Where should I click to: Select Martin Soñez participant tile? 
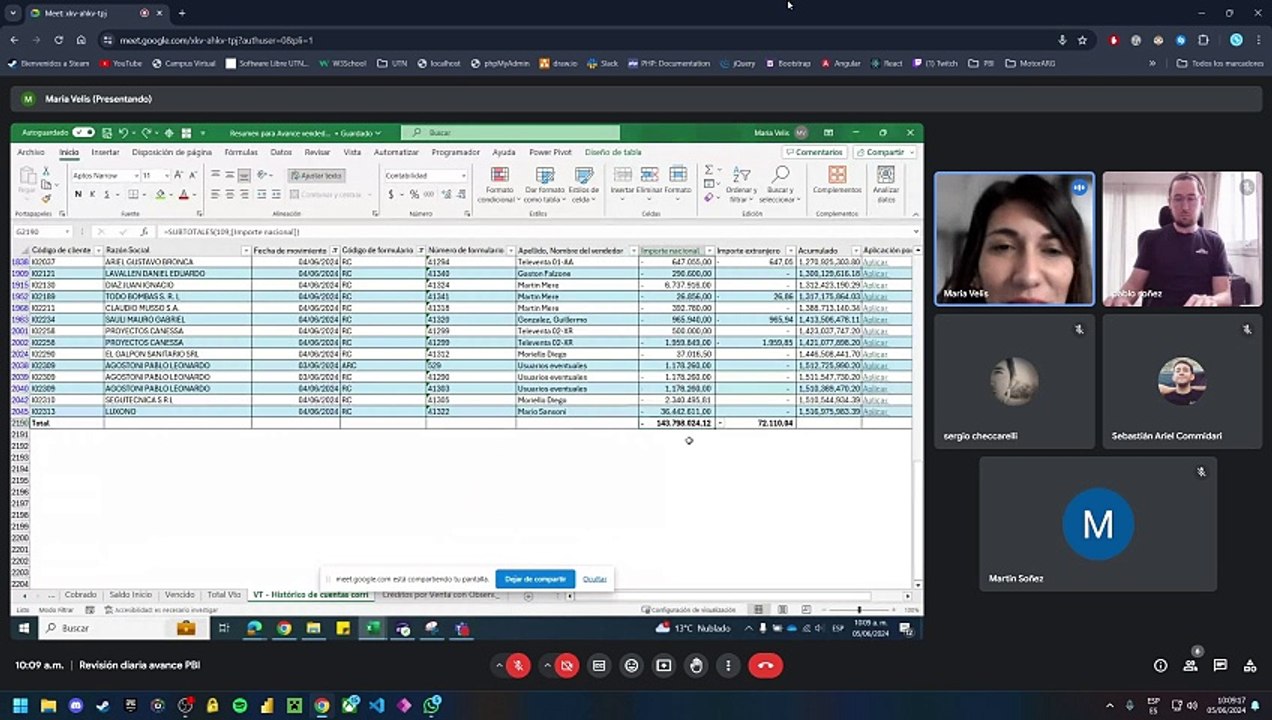1098,524
